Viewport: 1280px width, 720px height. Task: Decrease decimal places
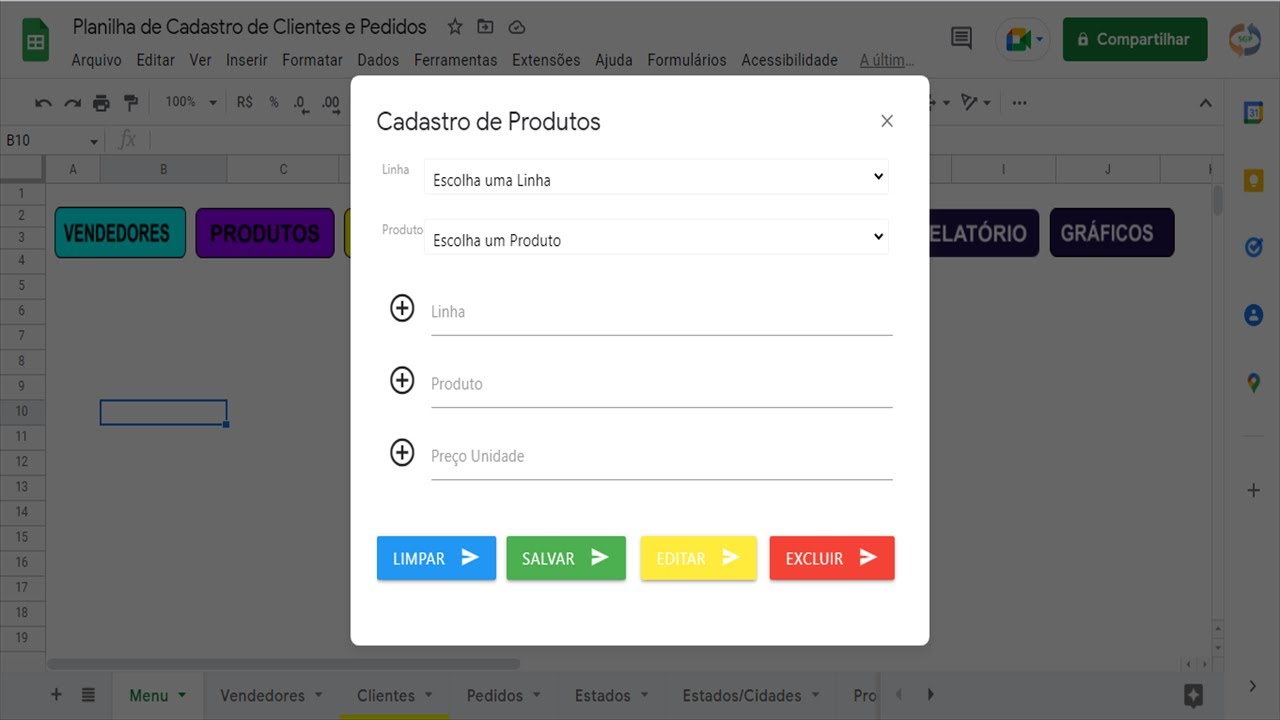click(300, 102)
